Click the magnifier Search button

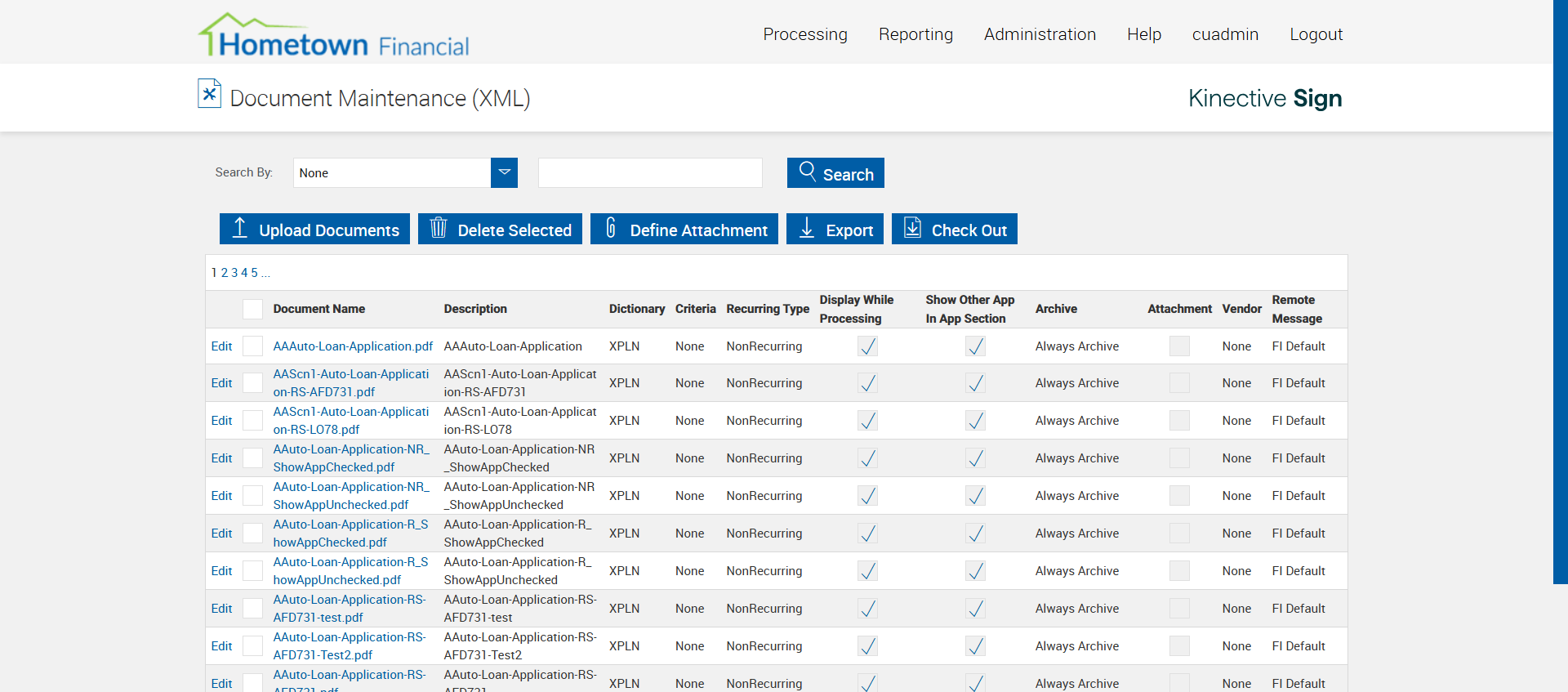[835, 173]
